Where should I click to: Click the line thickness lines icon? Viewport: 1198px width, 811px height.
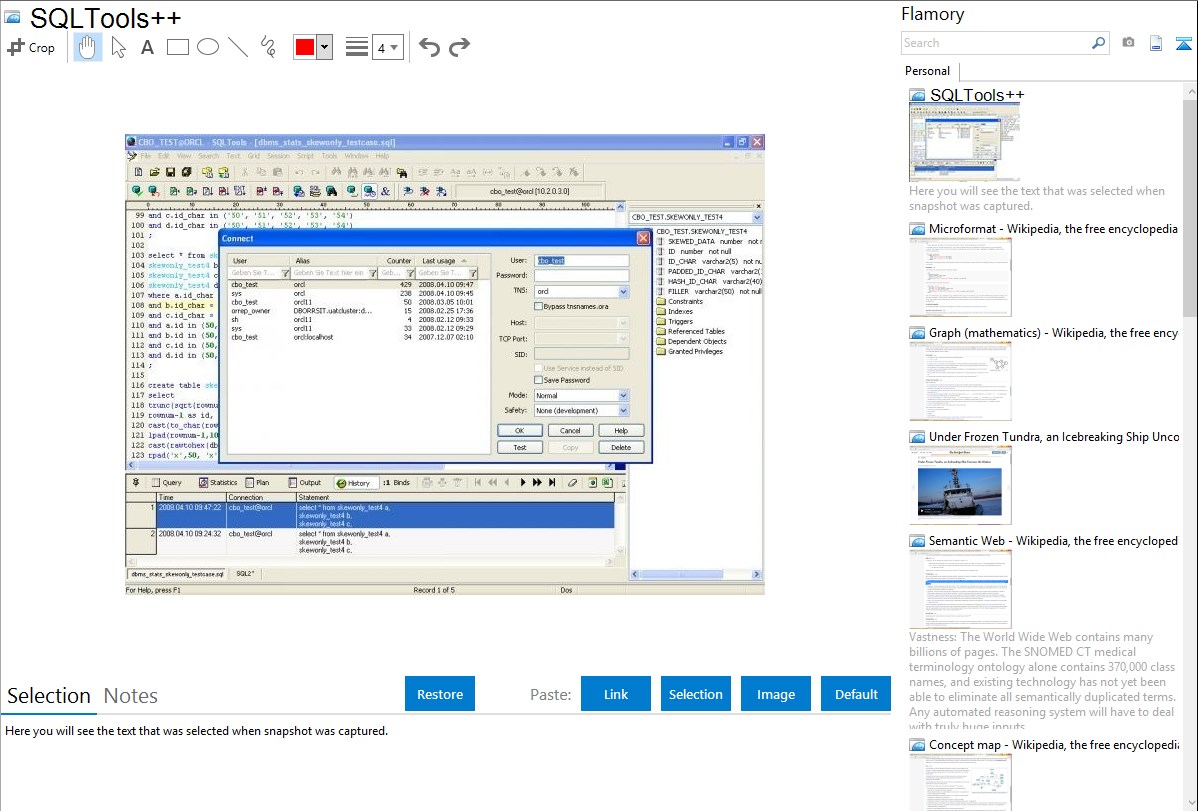click(x=357, y=47)
